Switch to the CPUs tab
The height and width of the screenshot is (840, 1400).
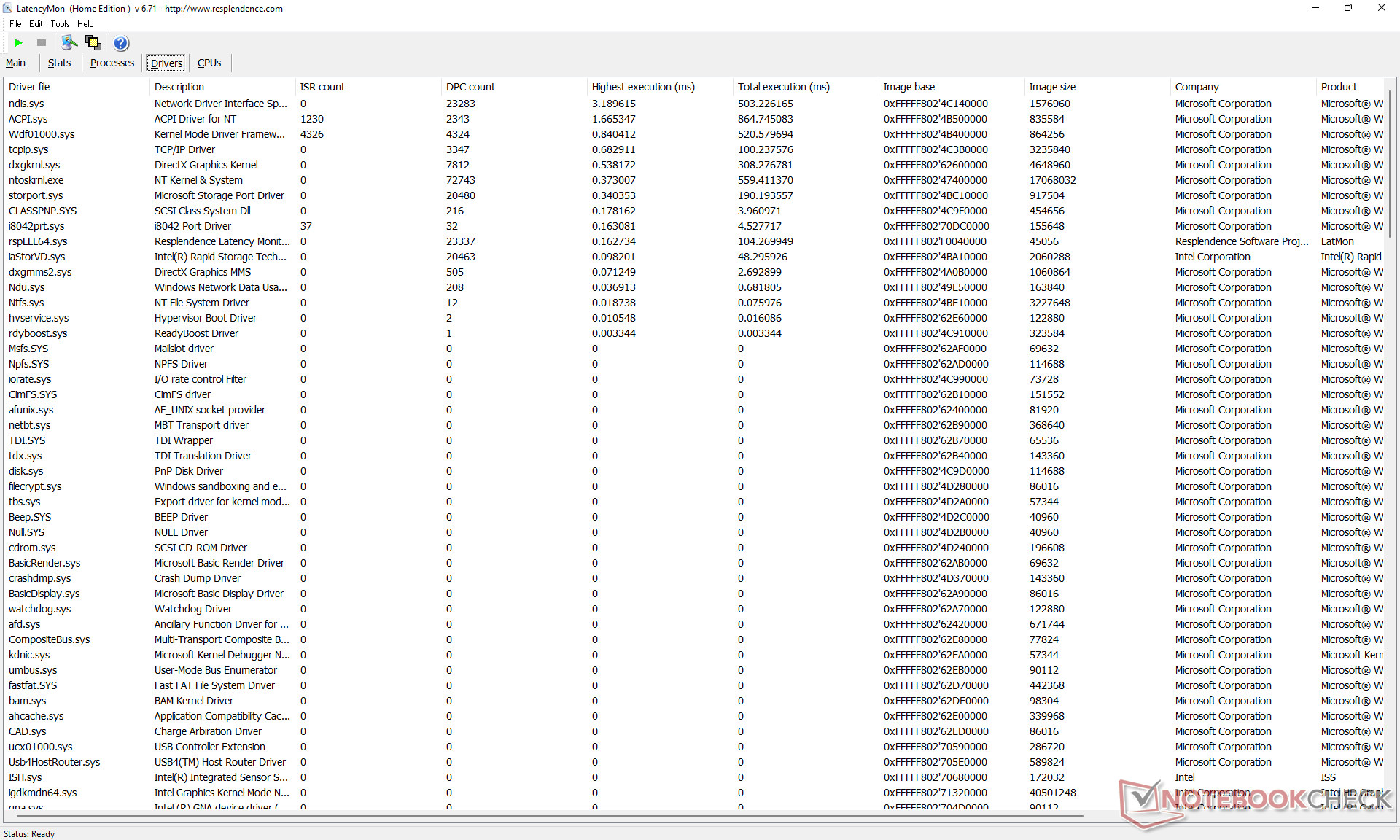[x=209, y=63]
